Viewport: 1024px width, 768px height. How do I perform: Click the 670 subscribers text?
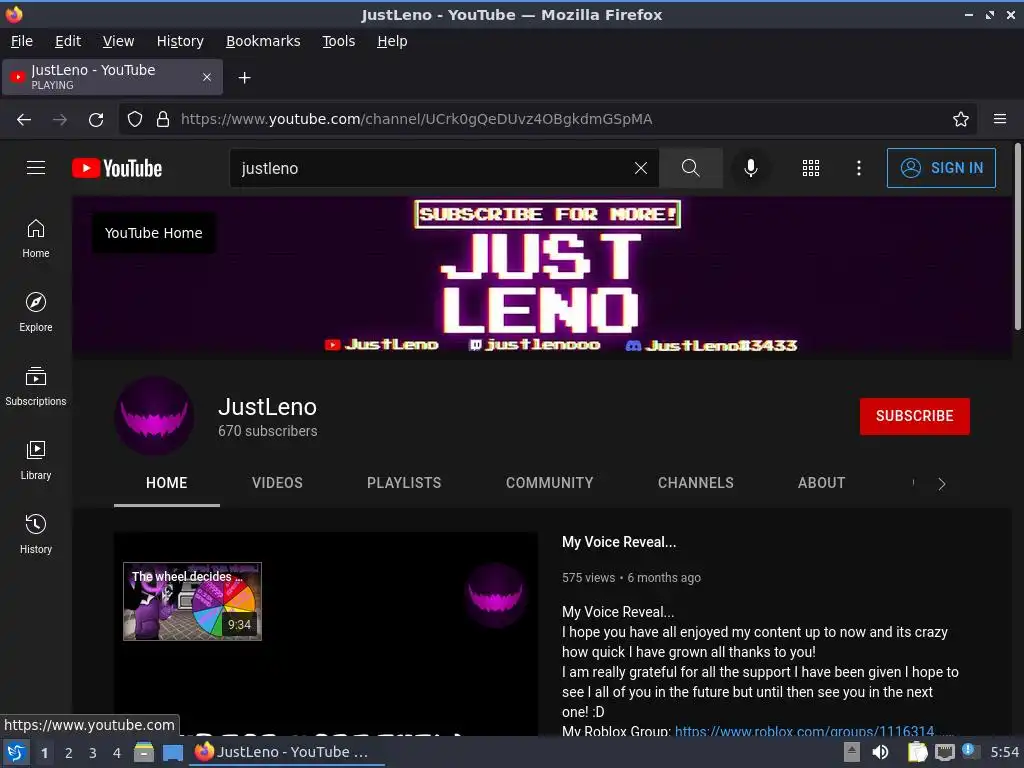268,431
